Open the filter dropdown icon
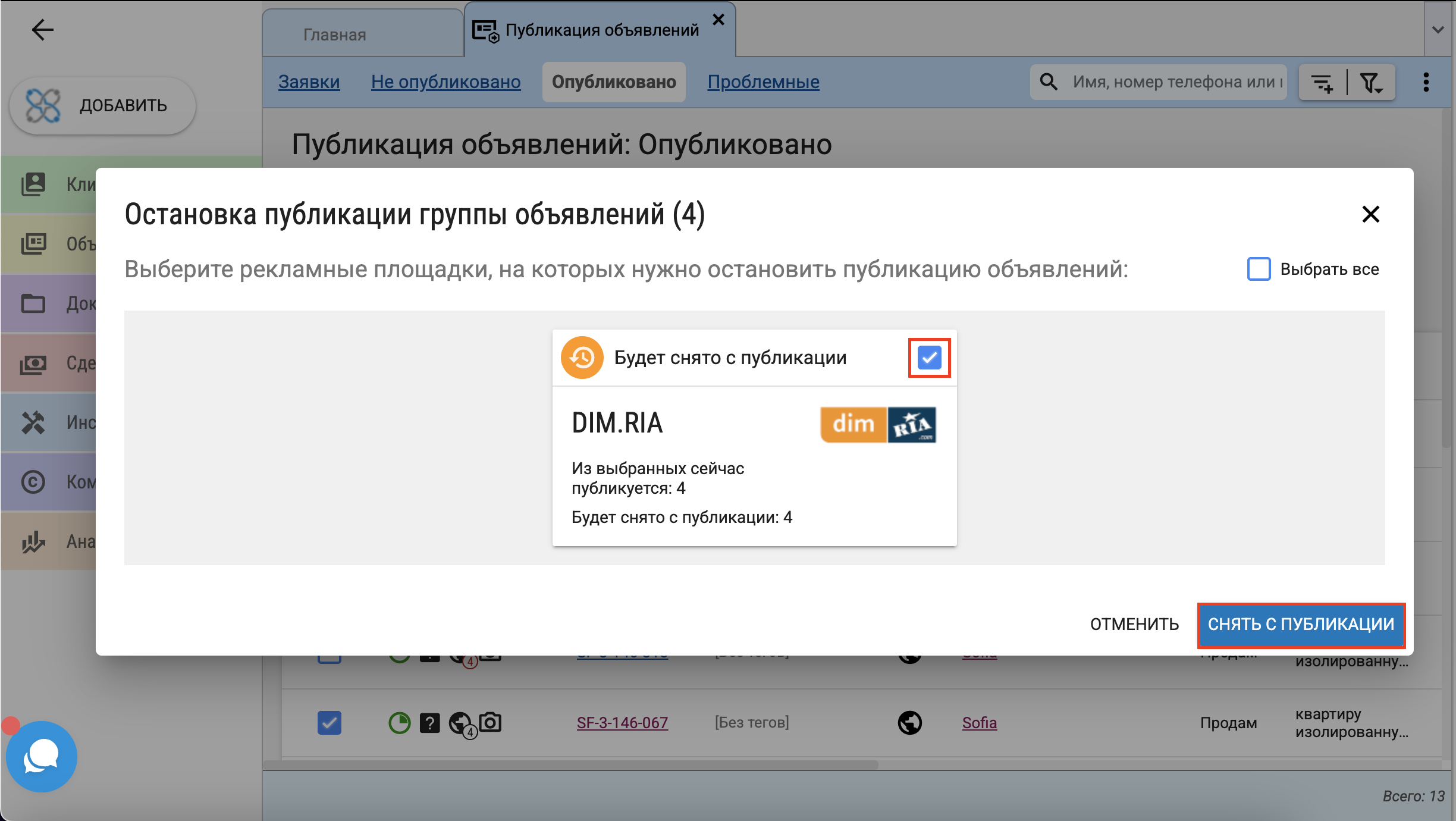 coord(1372,83)
